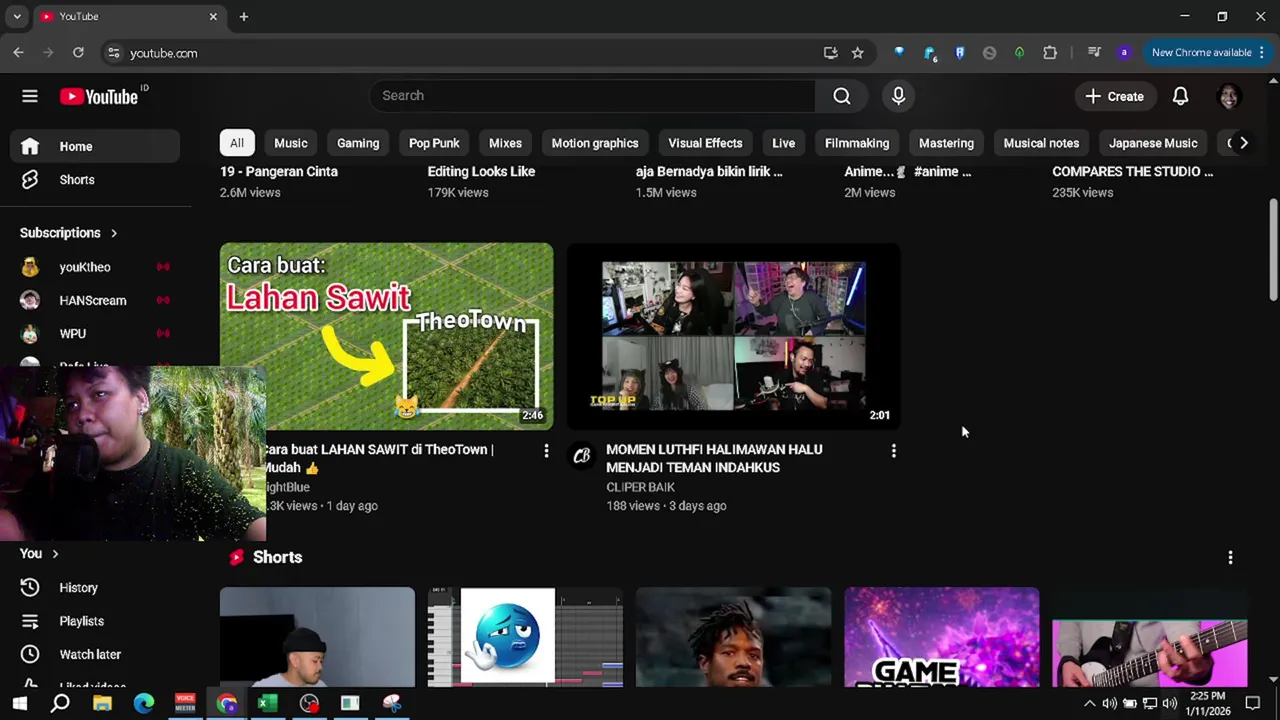The width and height of the screenshot is (1280, 720).
Task: Click the Create button
Action: point(1114,96)
